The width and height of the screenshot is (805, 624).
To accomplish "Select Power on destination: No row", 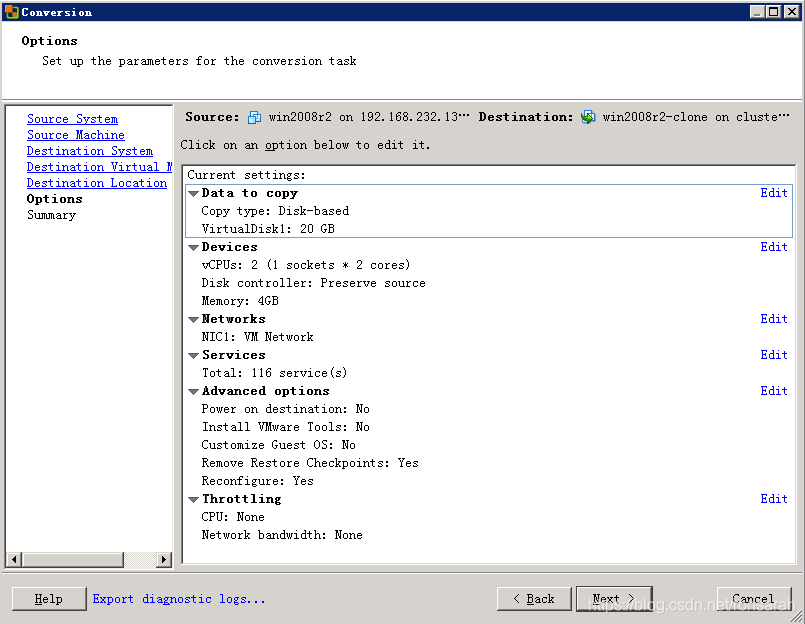I will coord(285,409).
